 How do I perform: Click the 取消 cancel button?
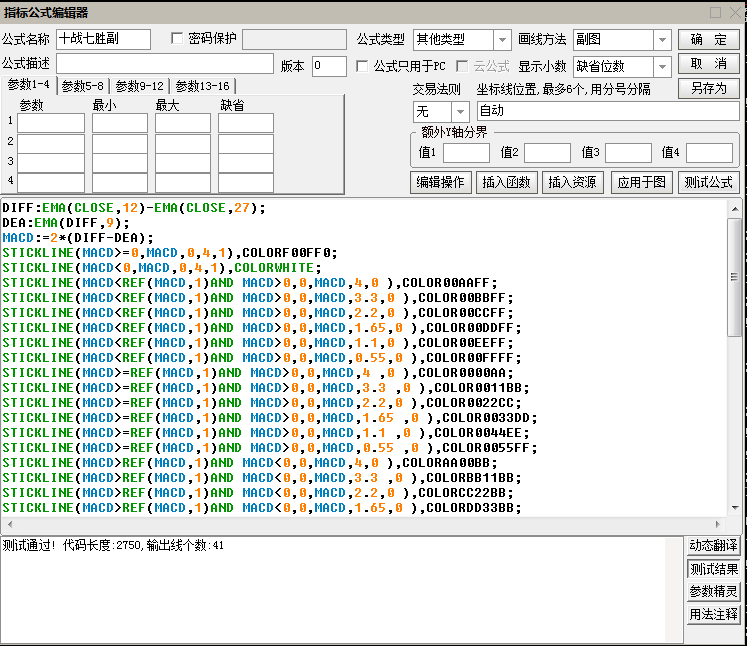click(708, 64)
